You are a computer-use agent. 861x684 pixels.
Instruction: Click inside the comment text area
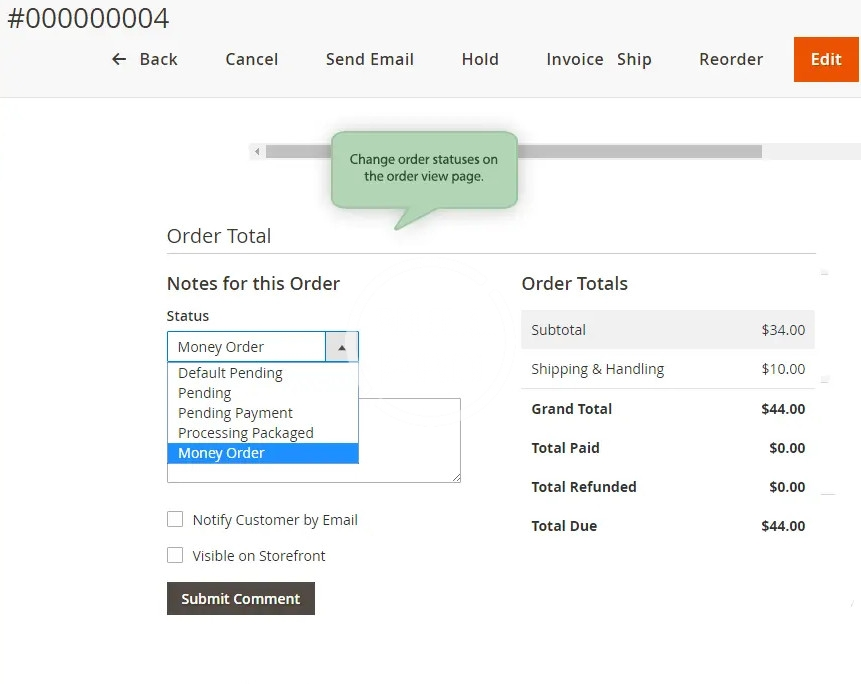coord(410,440)
